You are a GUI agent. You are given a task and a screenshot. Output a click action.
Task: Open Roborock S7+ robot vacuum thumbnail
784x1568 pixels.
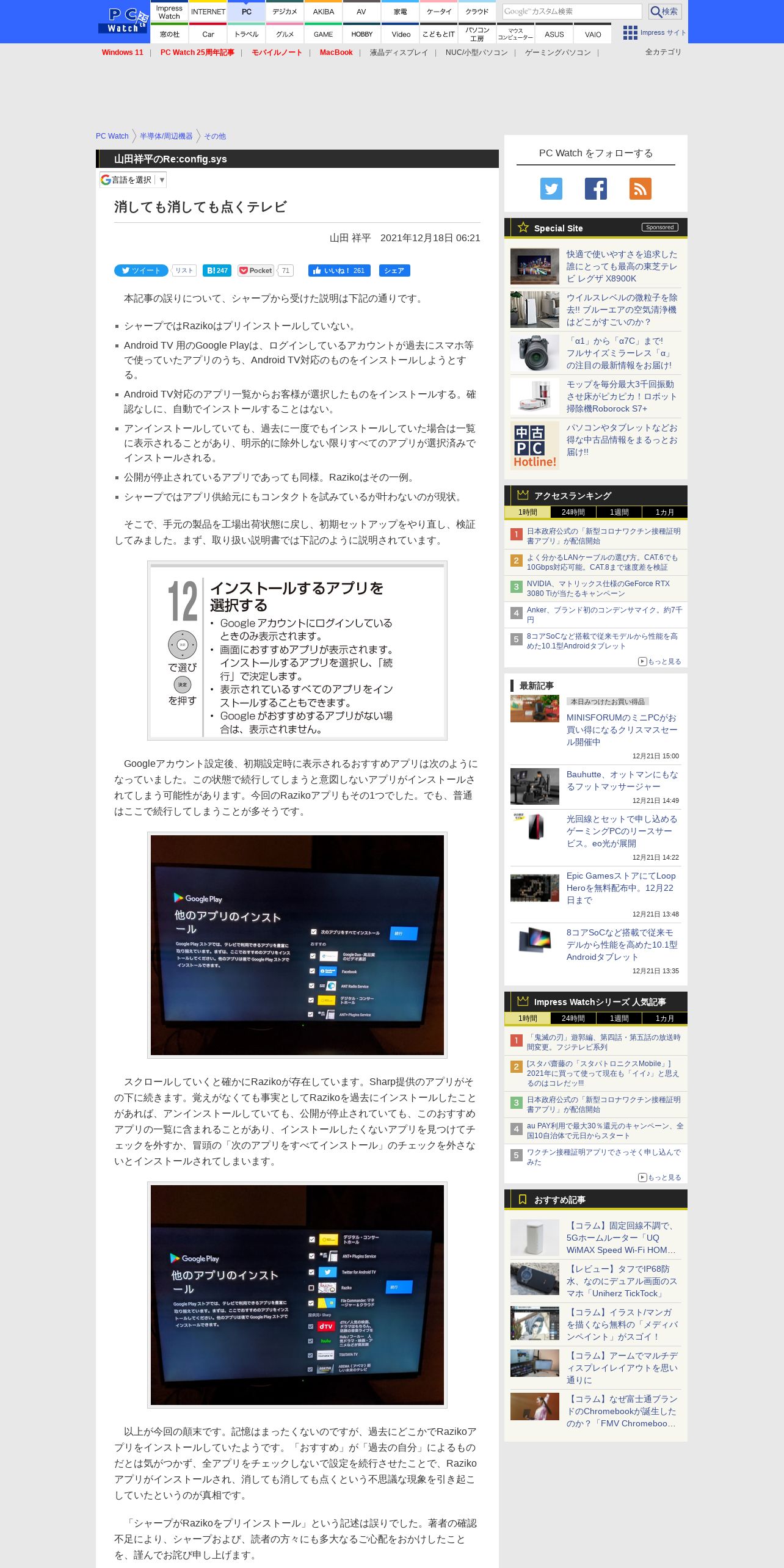pos(535,396)
